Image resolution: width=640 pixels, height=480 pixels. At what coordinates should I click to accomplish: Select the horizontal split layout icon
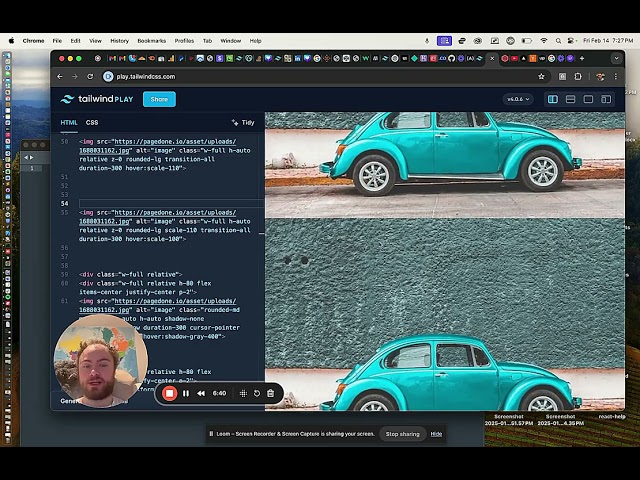coord(570,99)
